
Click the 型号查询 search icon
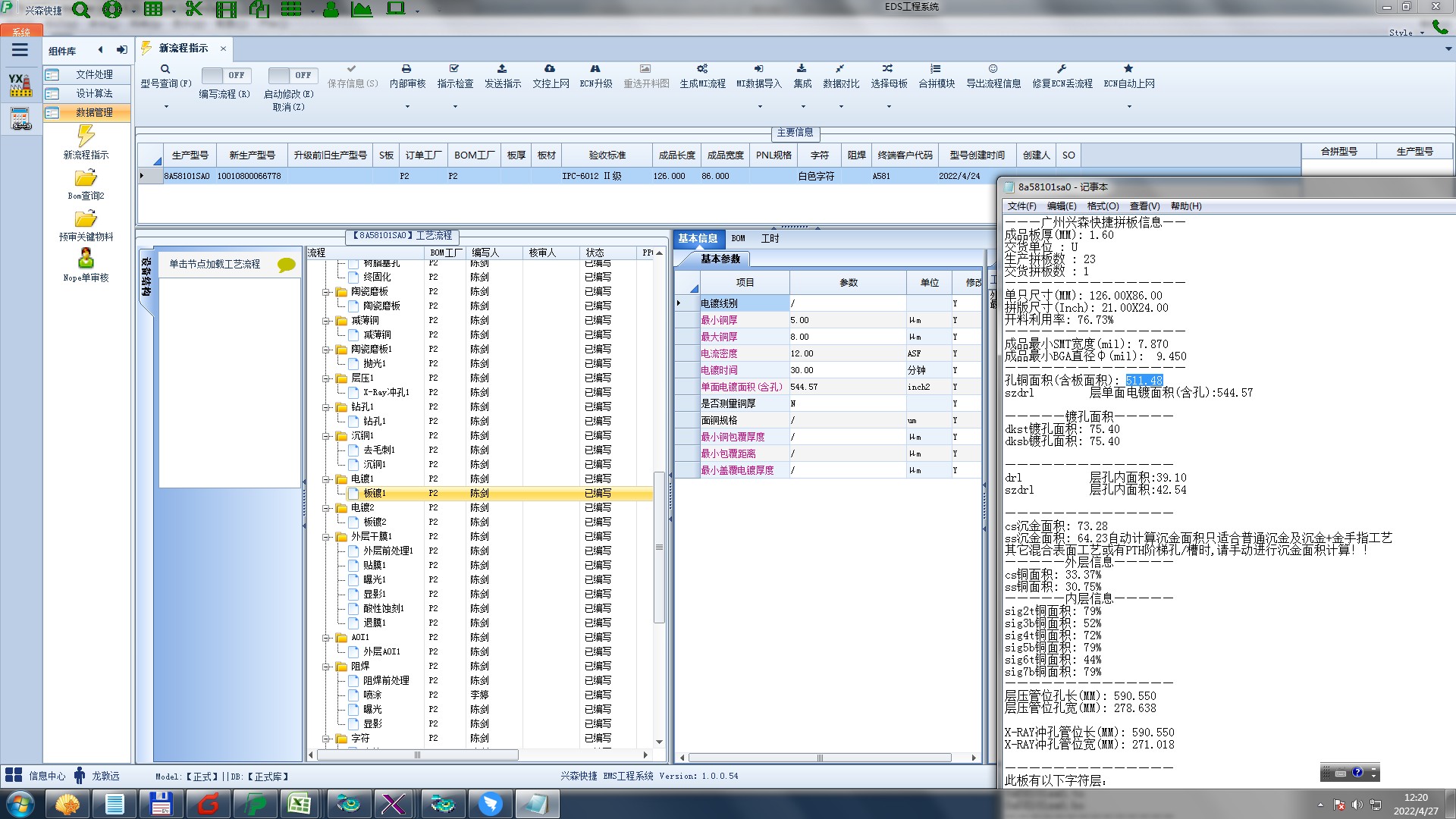[x=165, y=69]
